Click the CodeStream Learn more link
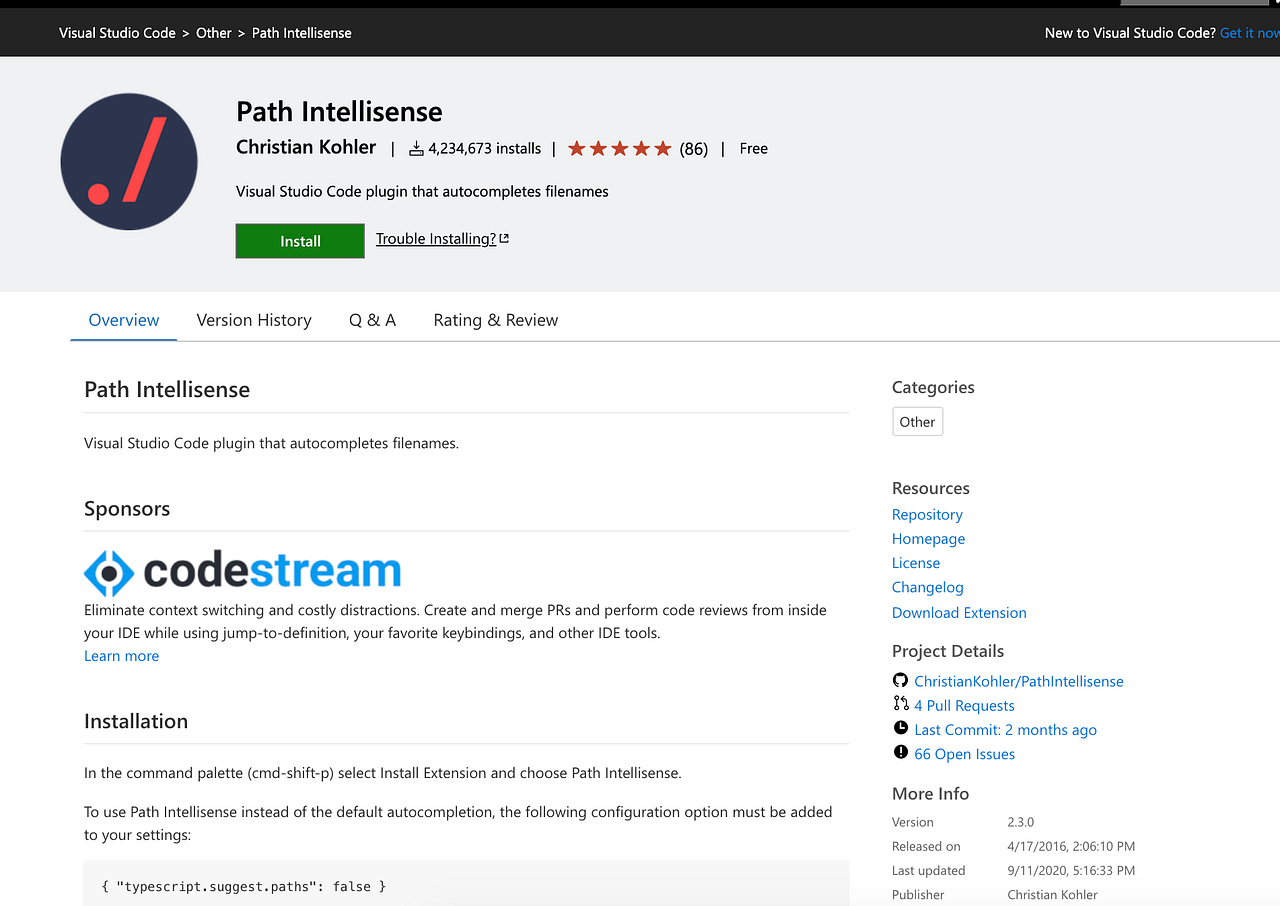1280x906 pixels. [x=121, y=656]
